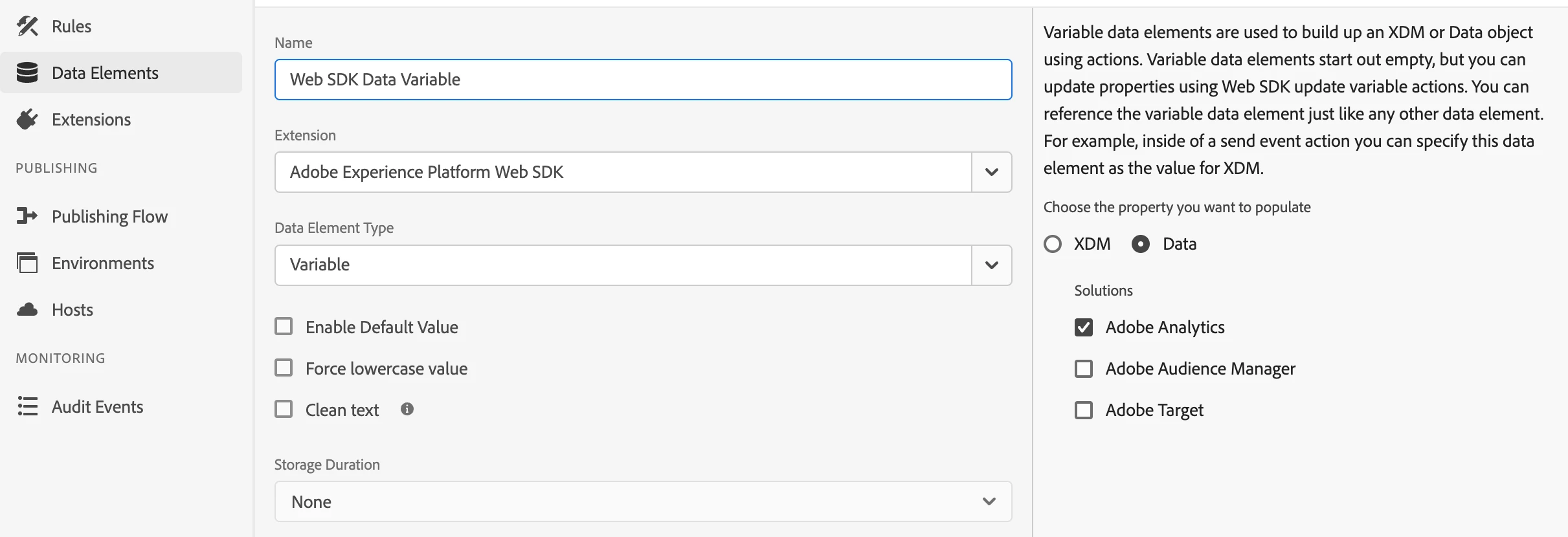The height and width of the screenshot is (537, 1568).
Task: Expand the Storage Duration dropdown
Action: tap(644, 501)
